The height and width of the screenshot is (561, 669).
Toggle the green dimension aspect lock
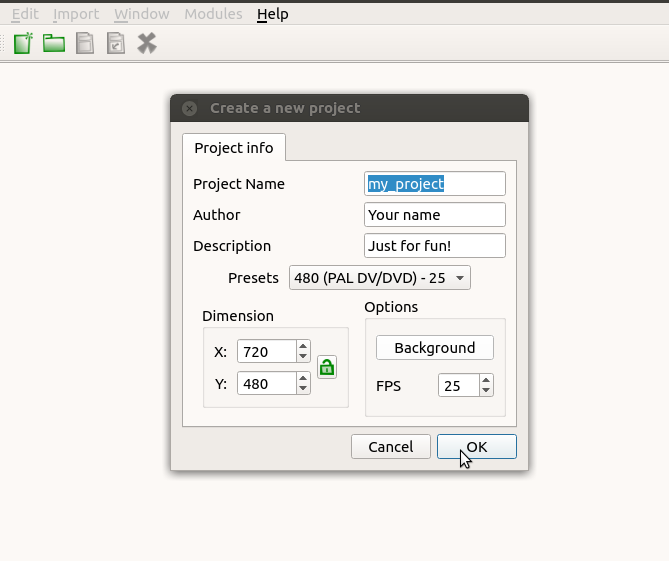coord(327,367)
